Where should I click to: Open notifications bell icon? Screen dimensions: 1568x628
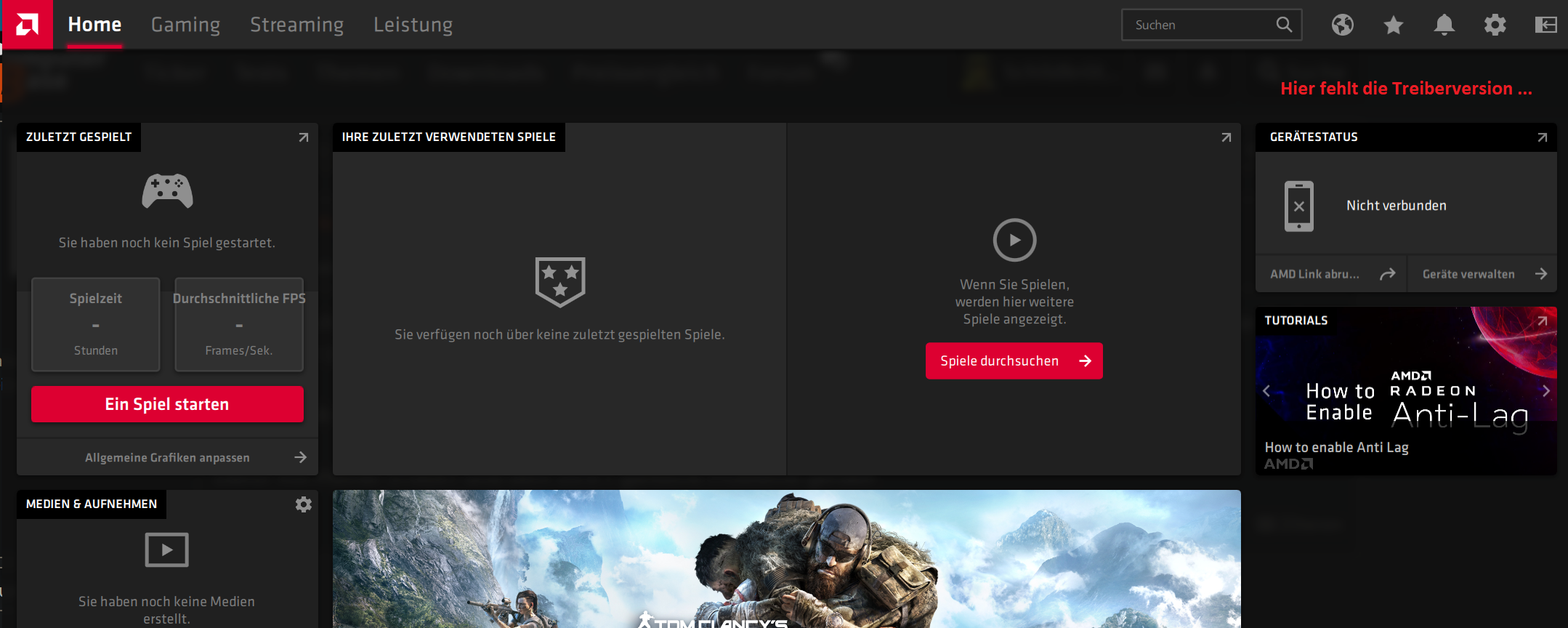[1444, 25]
